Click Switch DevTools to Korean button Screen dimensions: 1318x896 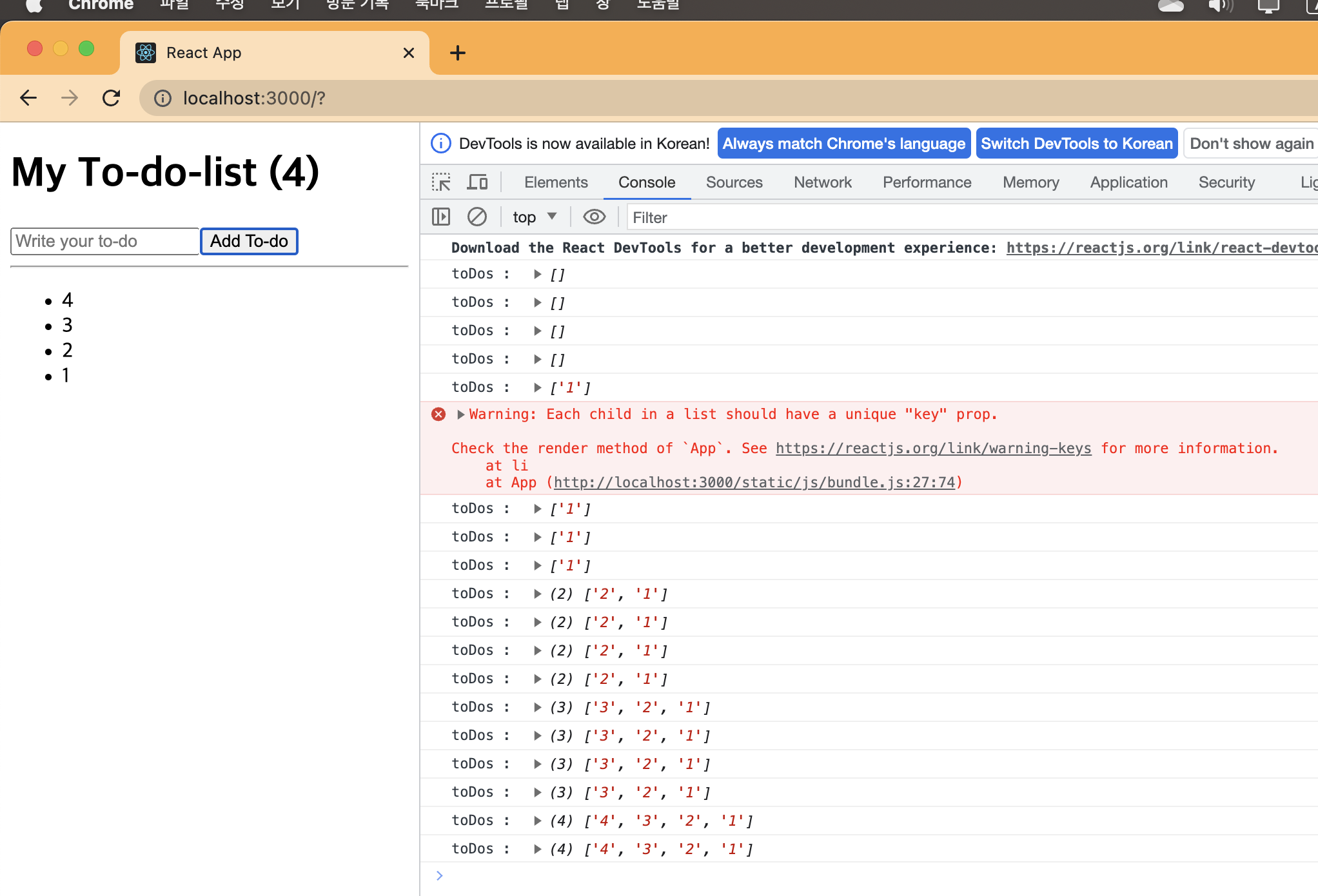[1076, 144]
